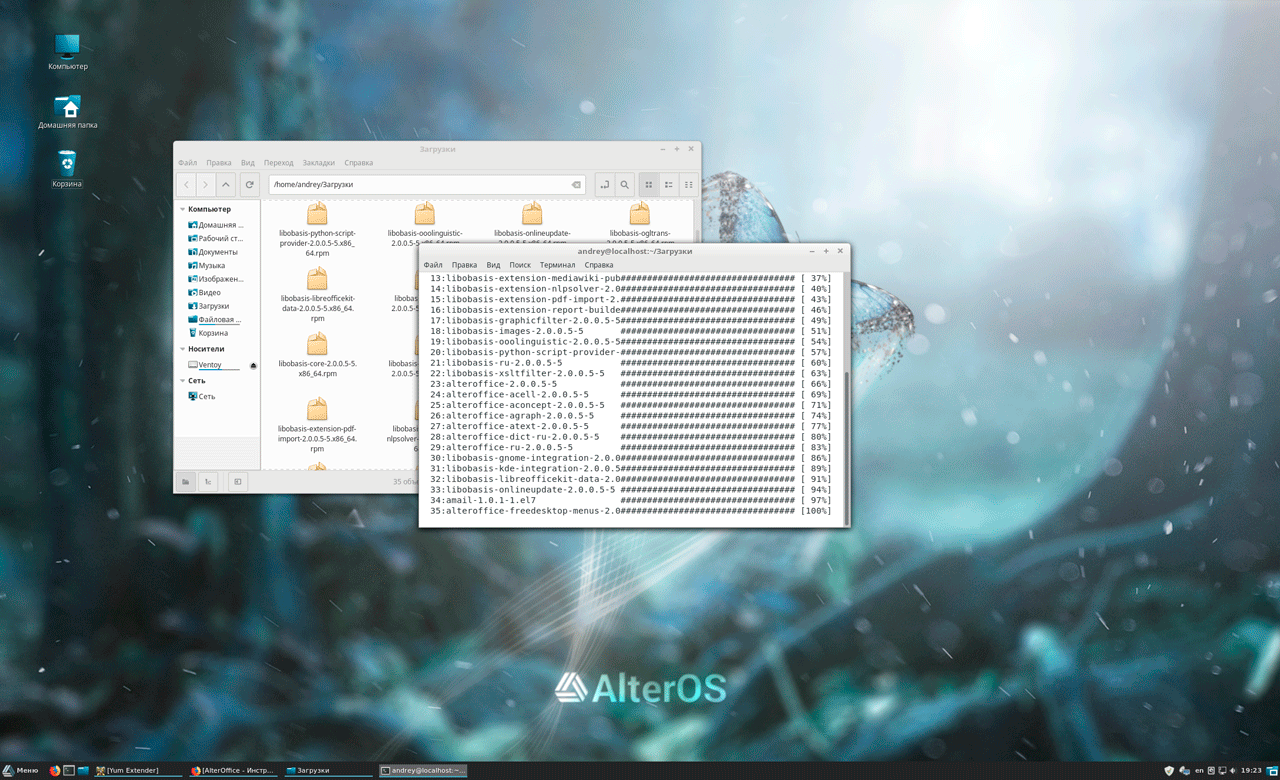Open the Переход menu
1280x780 pixels.
(x=279, y=163)
